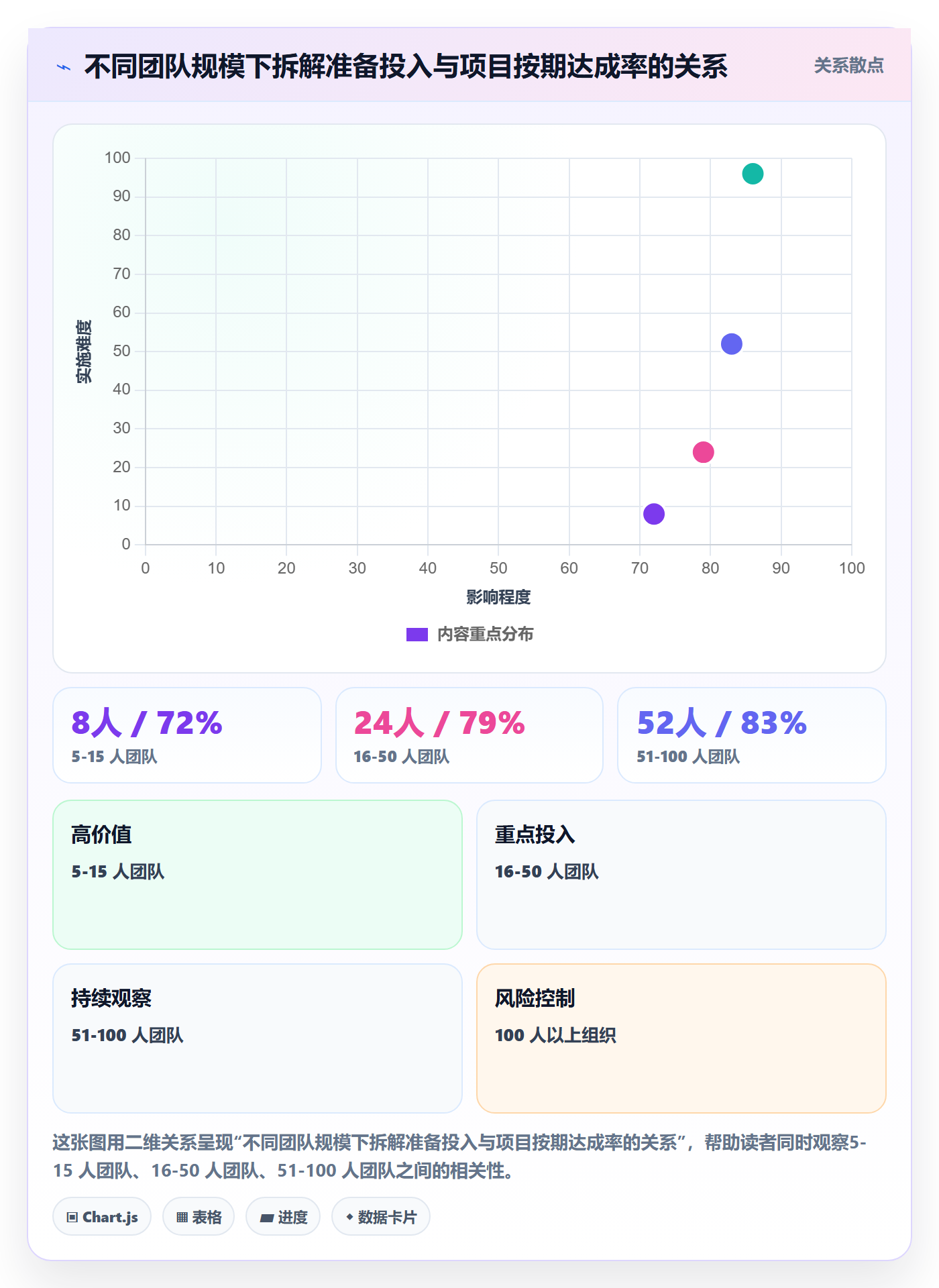Click the x-axis title 影响程度

coord(498,597)
